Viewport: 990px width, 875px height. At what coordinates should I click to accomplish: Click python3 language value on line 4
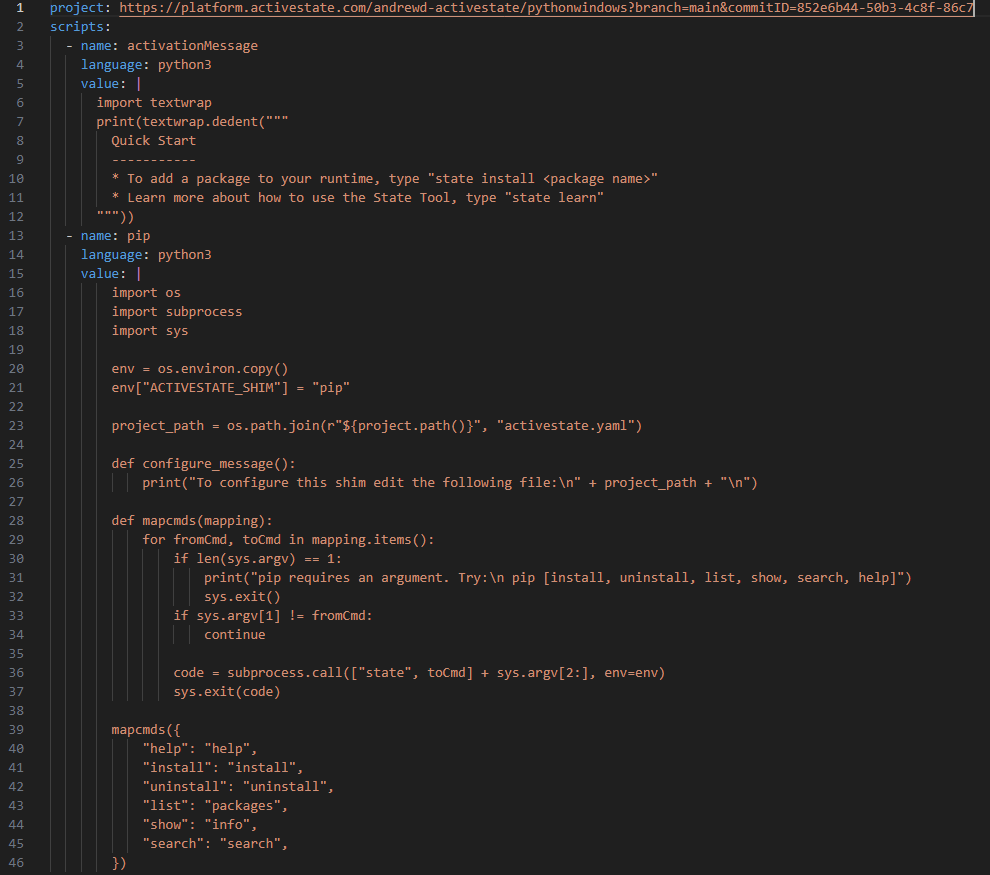[x=184, y=64]
